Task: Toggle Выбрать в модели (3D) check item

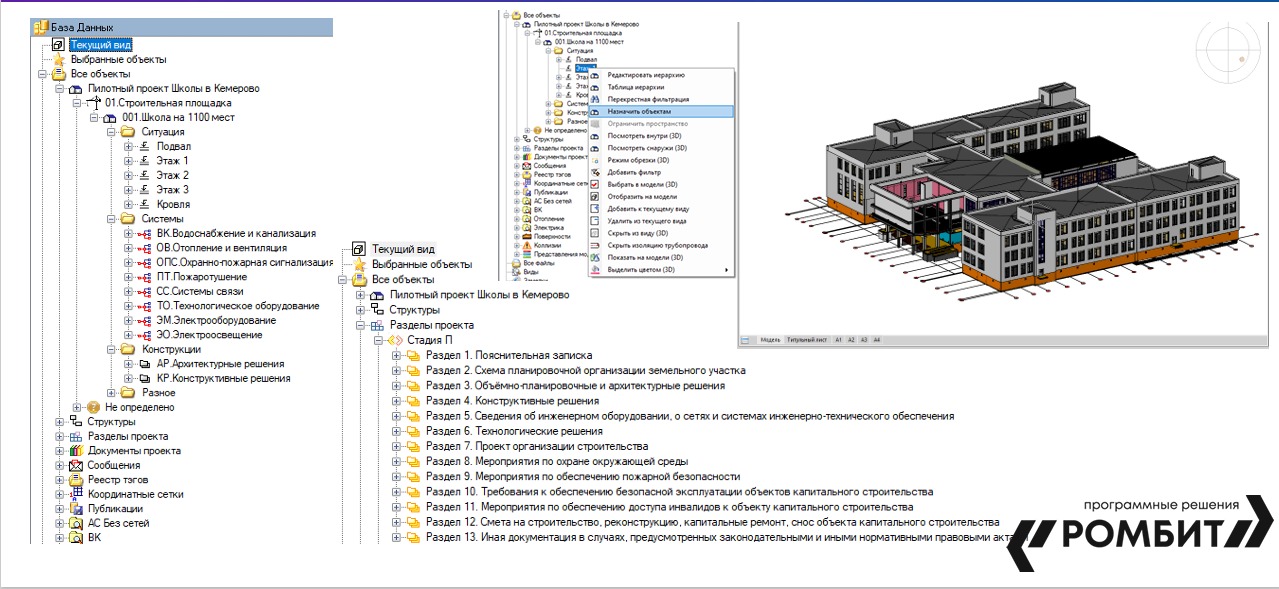Action: pos(596,185)
